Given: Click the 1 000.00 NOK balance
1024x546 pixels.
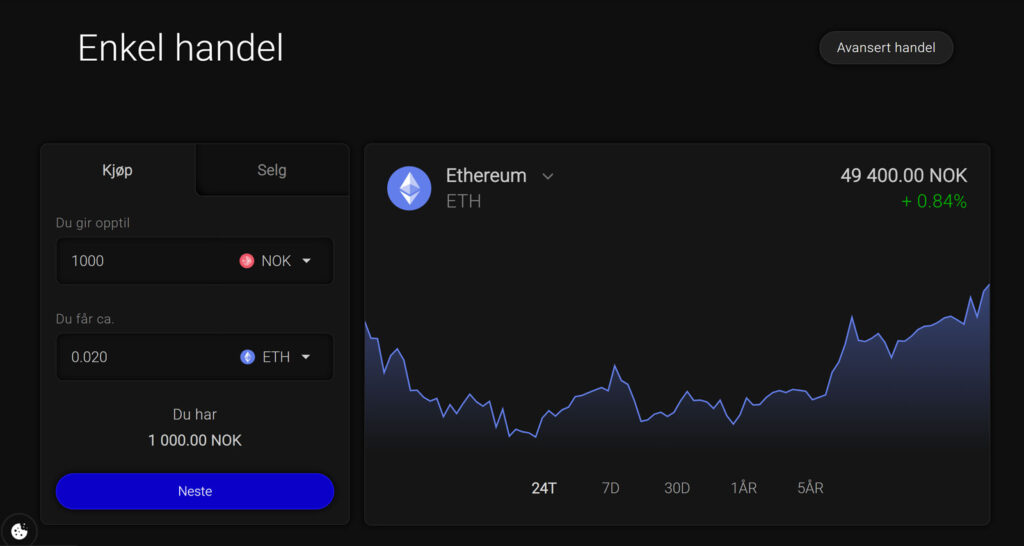Looking at the screenshot, I should [195, 440].
